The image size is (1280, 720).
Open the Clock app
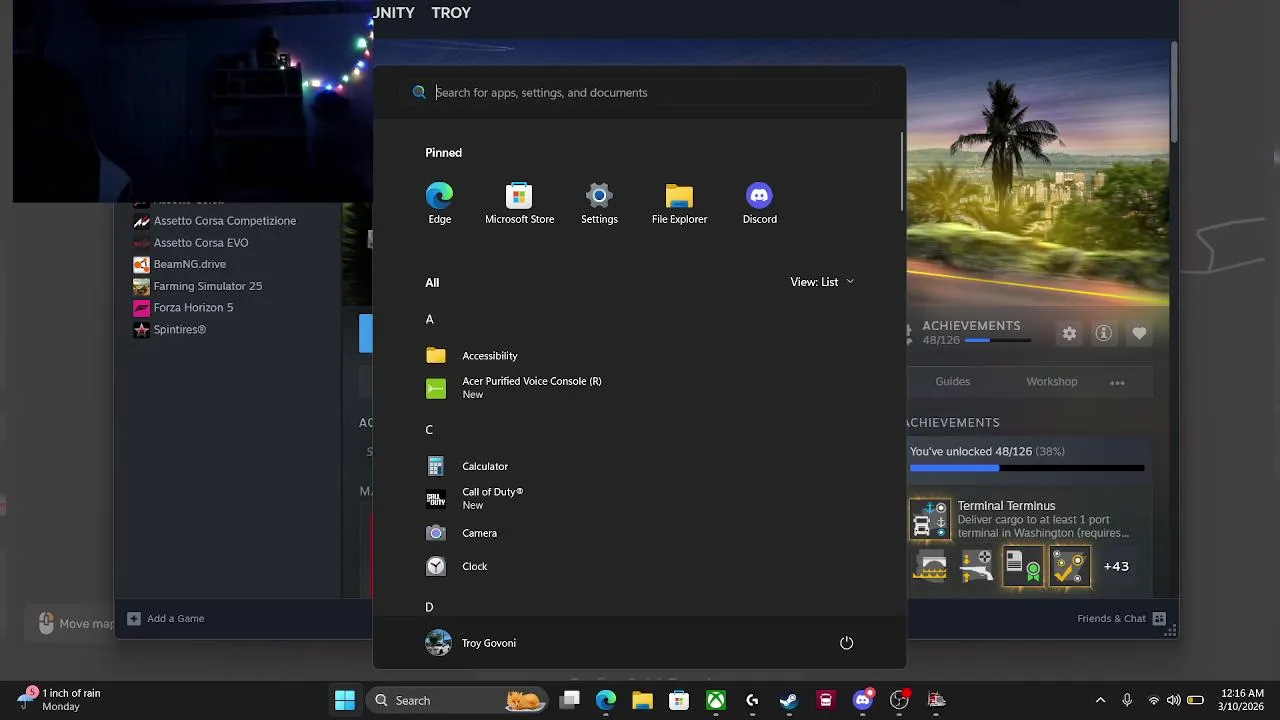pos(640,566)
